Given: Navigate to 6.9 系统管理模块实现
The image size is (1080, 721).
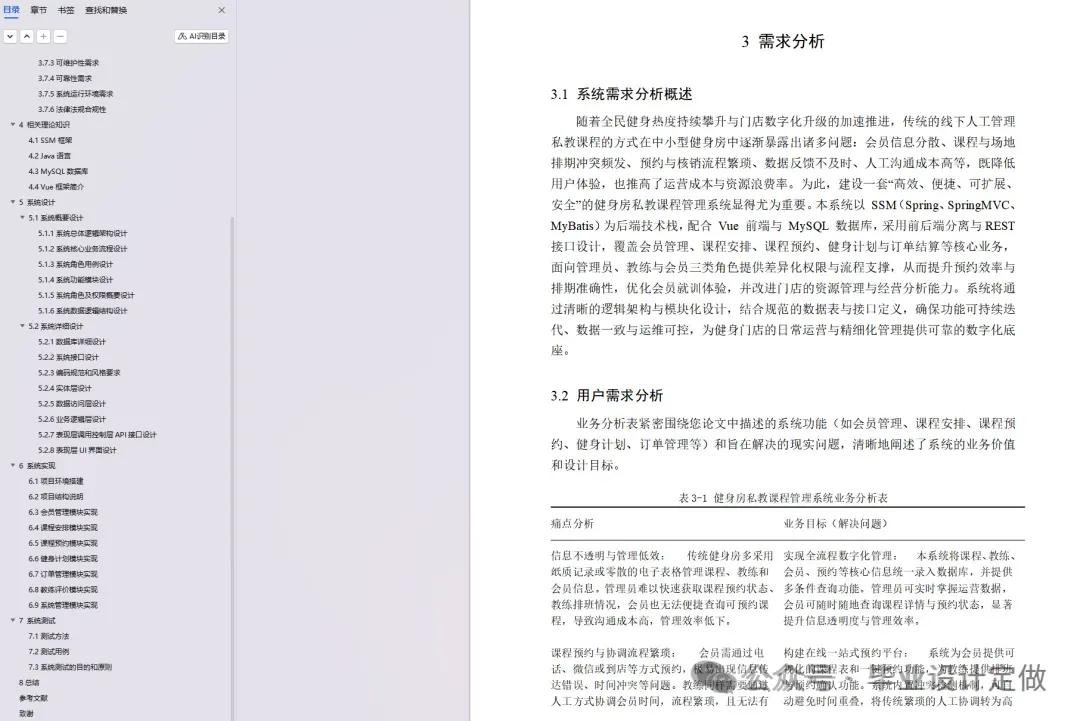Looking at the screenshot, I should pos(63,605).
